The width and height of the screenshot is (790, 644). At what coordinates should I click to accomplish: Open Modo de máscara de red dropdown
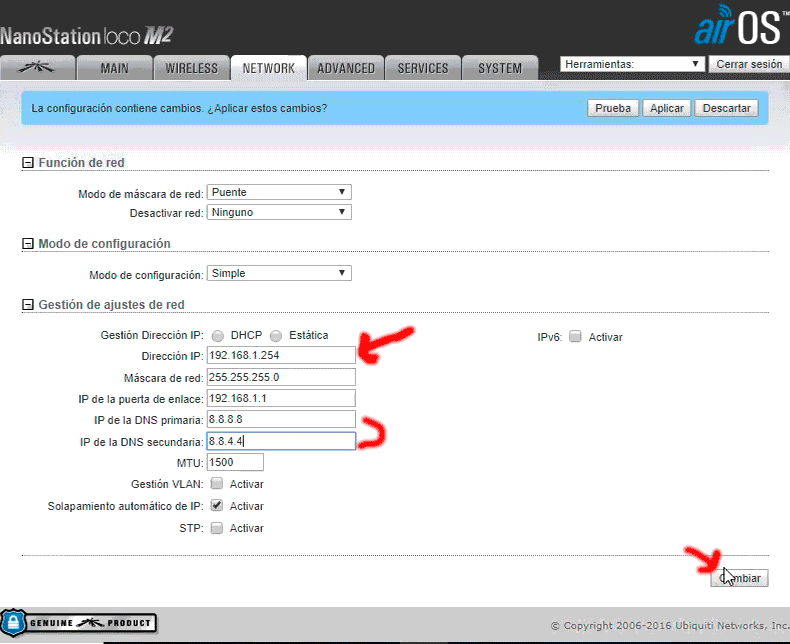[x=279, y=192]
